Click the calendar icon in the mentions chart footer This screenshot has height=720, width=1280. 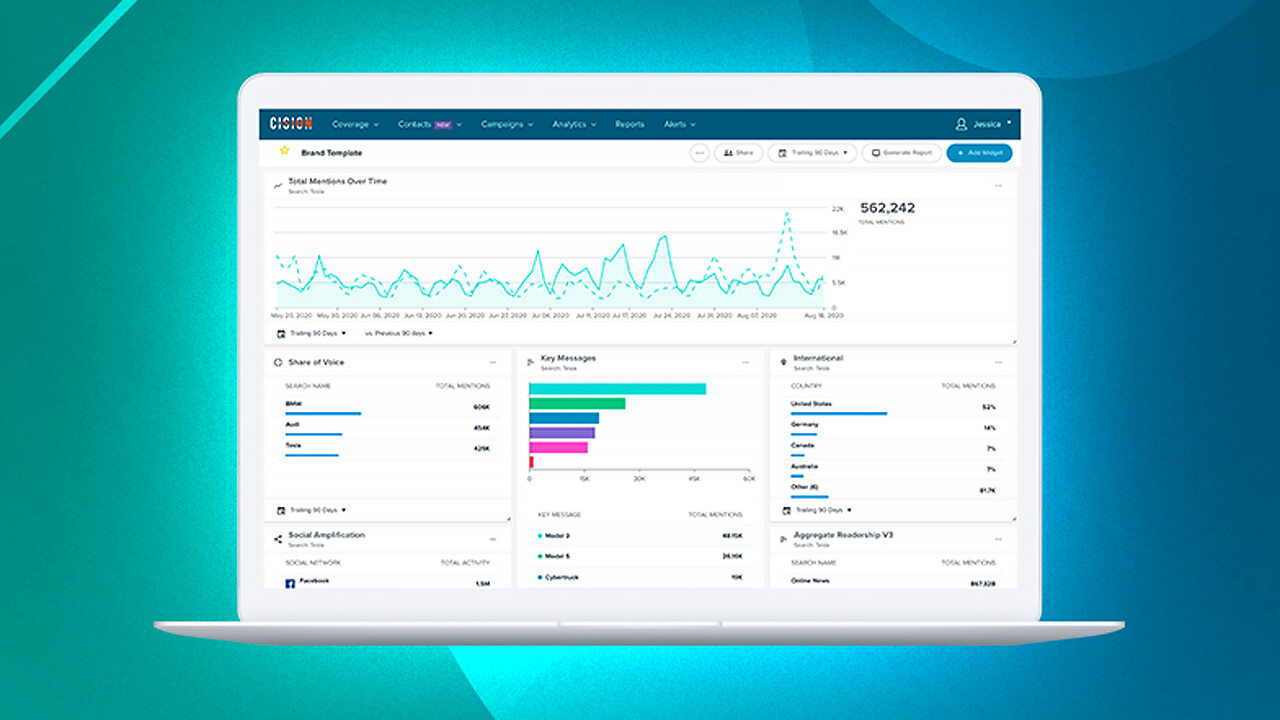[281, 333]
